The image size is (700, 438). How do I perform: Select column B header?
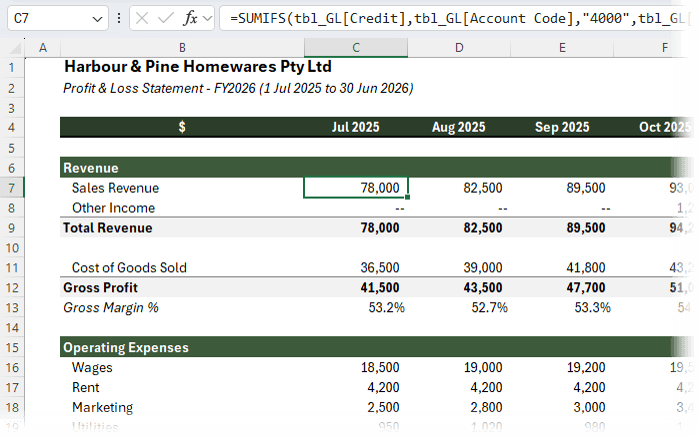182,48
